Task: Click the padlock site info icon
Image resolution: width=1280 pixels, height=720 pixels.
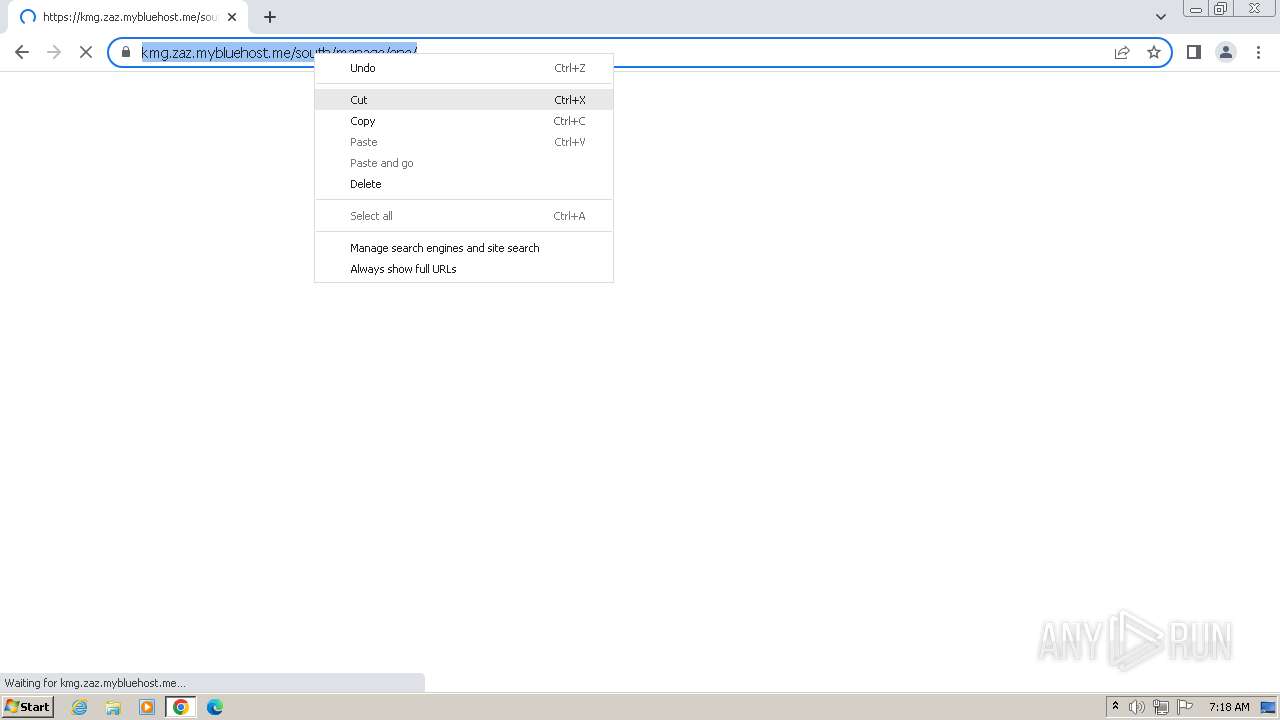Action: pos(126,52)
